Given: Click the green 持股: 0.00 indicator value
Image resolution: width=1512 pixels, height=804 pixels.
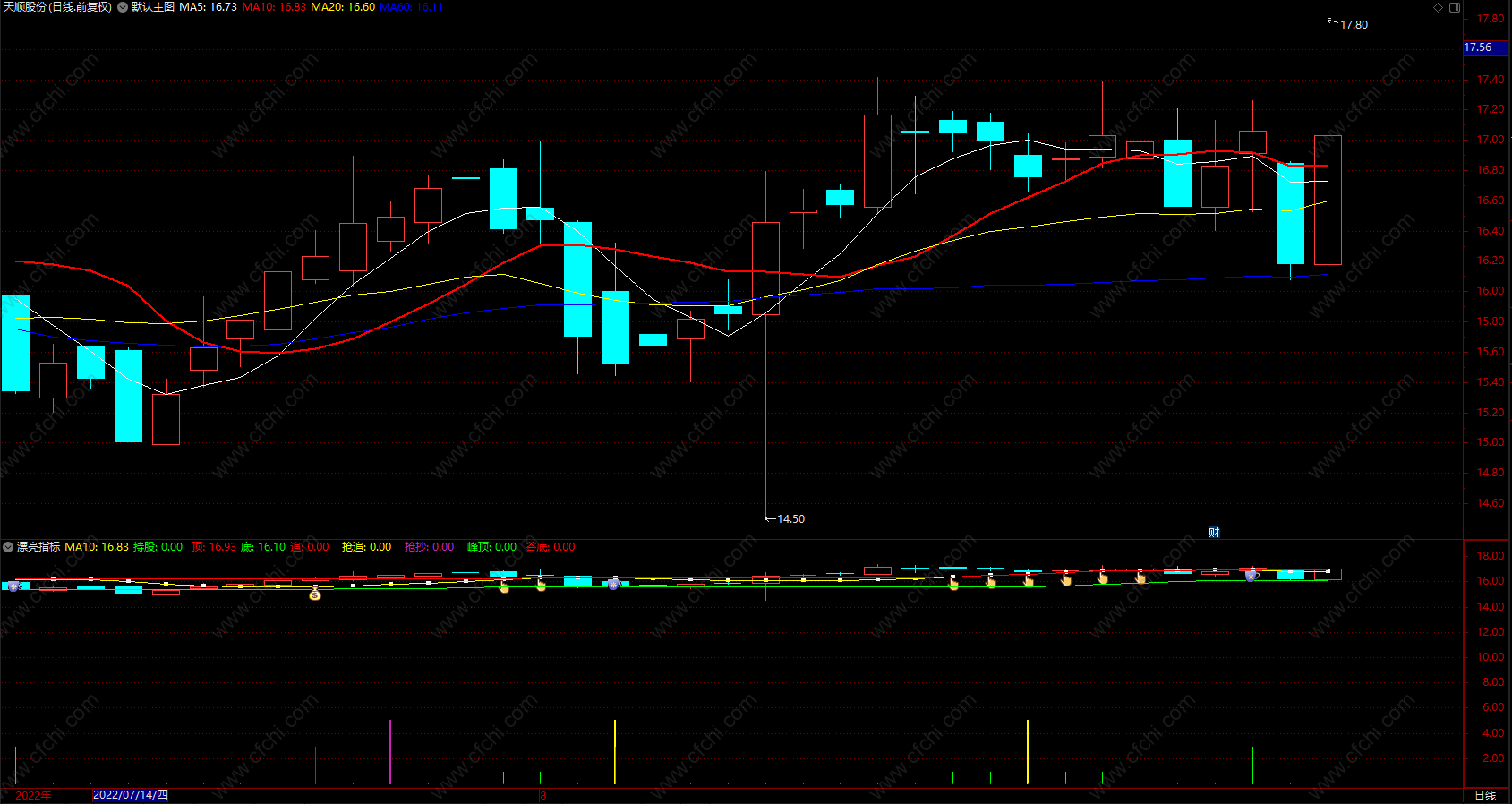Looking at the screenshot, I should [158, 547].
